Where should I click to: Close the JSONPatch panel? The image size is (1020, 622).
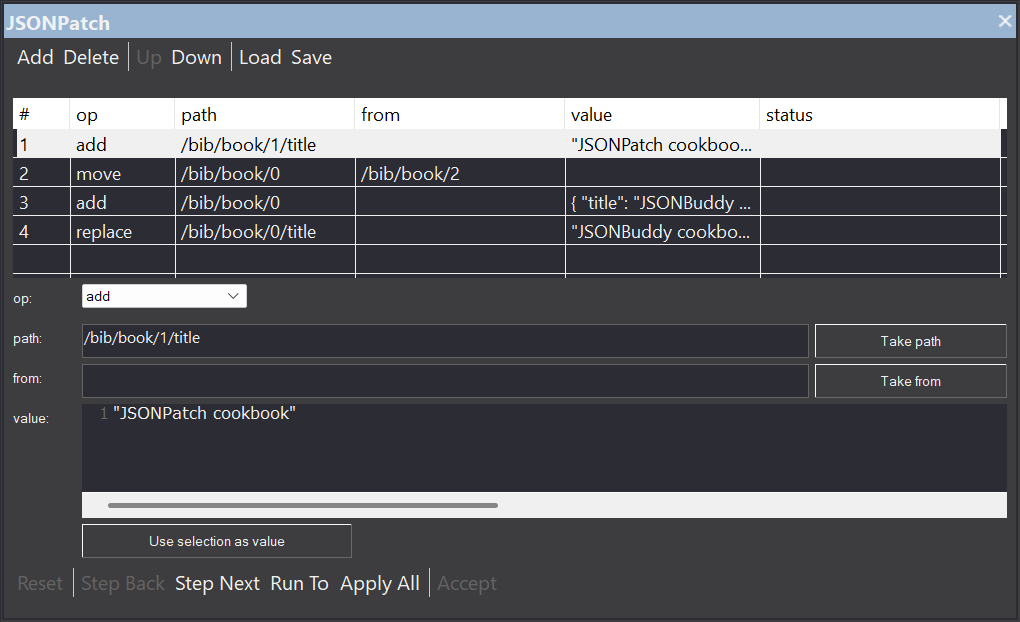(x=1005, y=21)
